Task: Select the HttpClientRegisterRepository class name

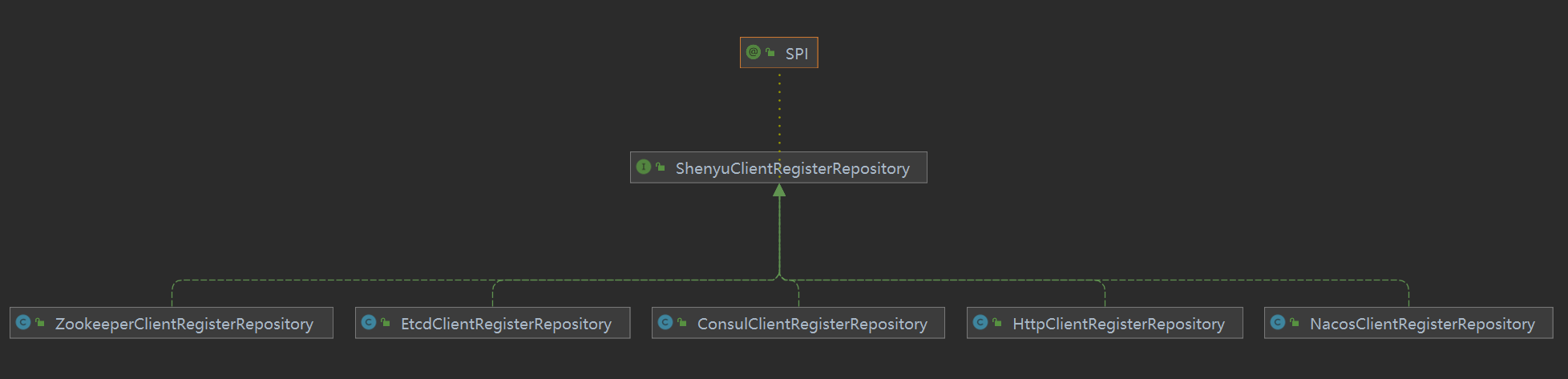Action: pos(1118,324)
